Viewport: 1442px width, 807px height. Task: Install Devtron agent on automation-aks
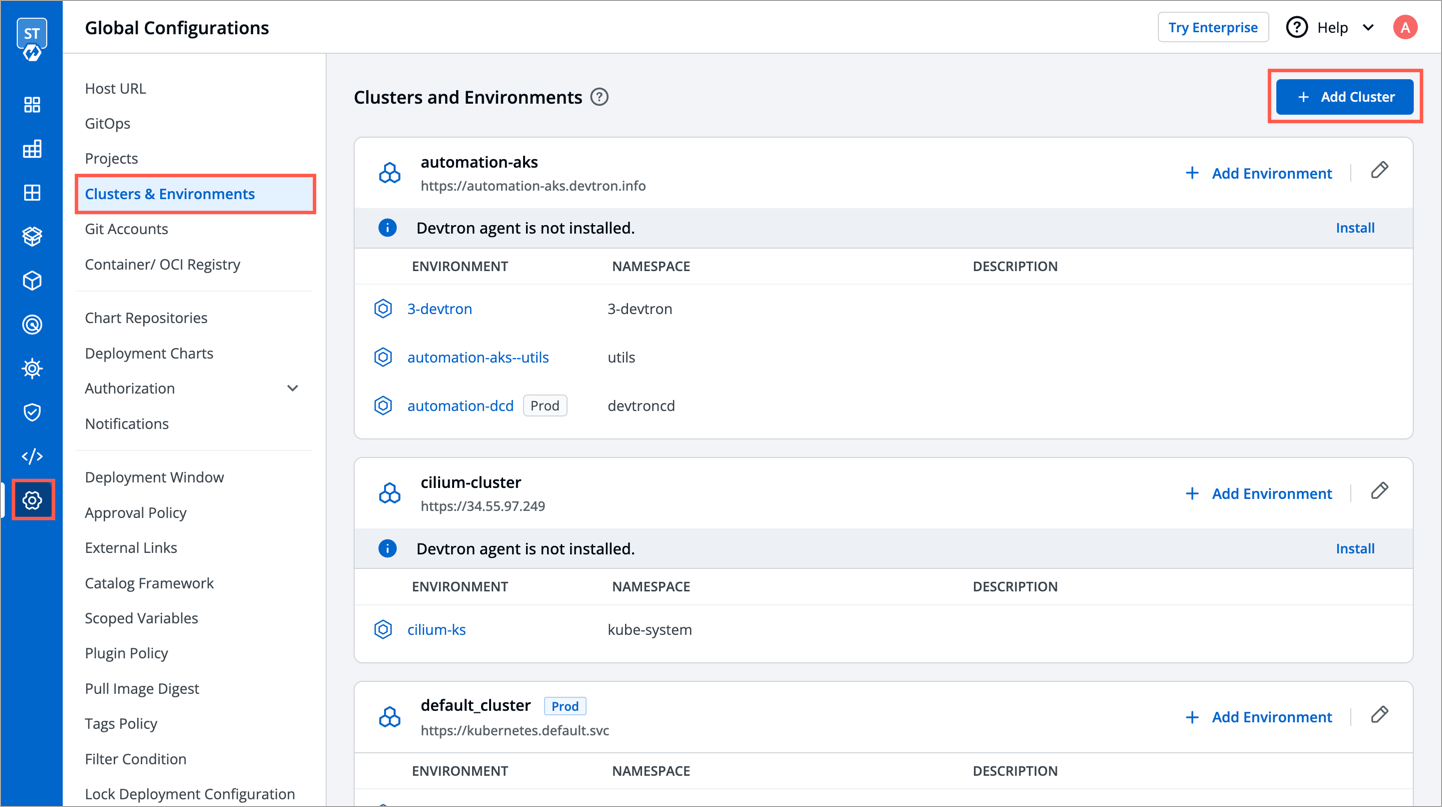(1355, 228)
